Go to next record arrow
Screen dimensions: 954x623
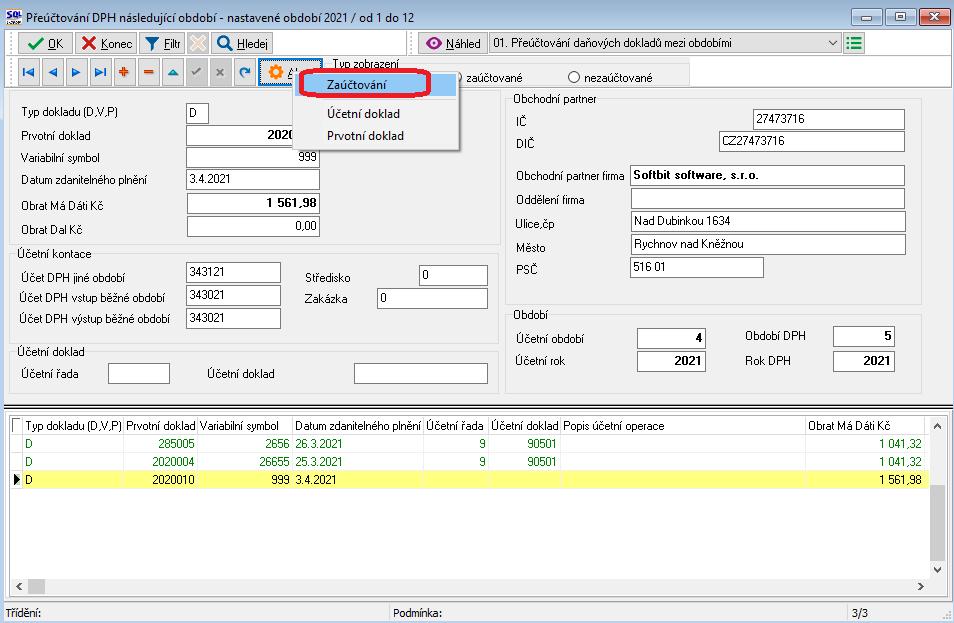click(x=76, y=72)
